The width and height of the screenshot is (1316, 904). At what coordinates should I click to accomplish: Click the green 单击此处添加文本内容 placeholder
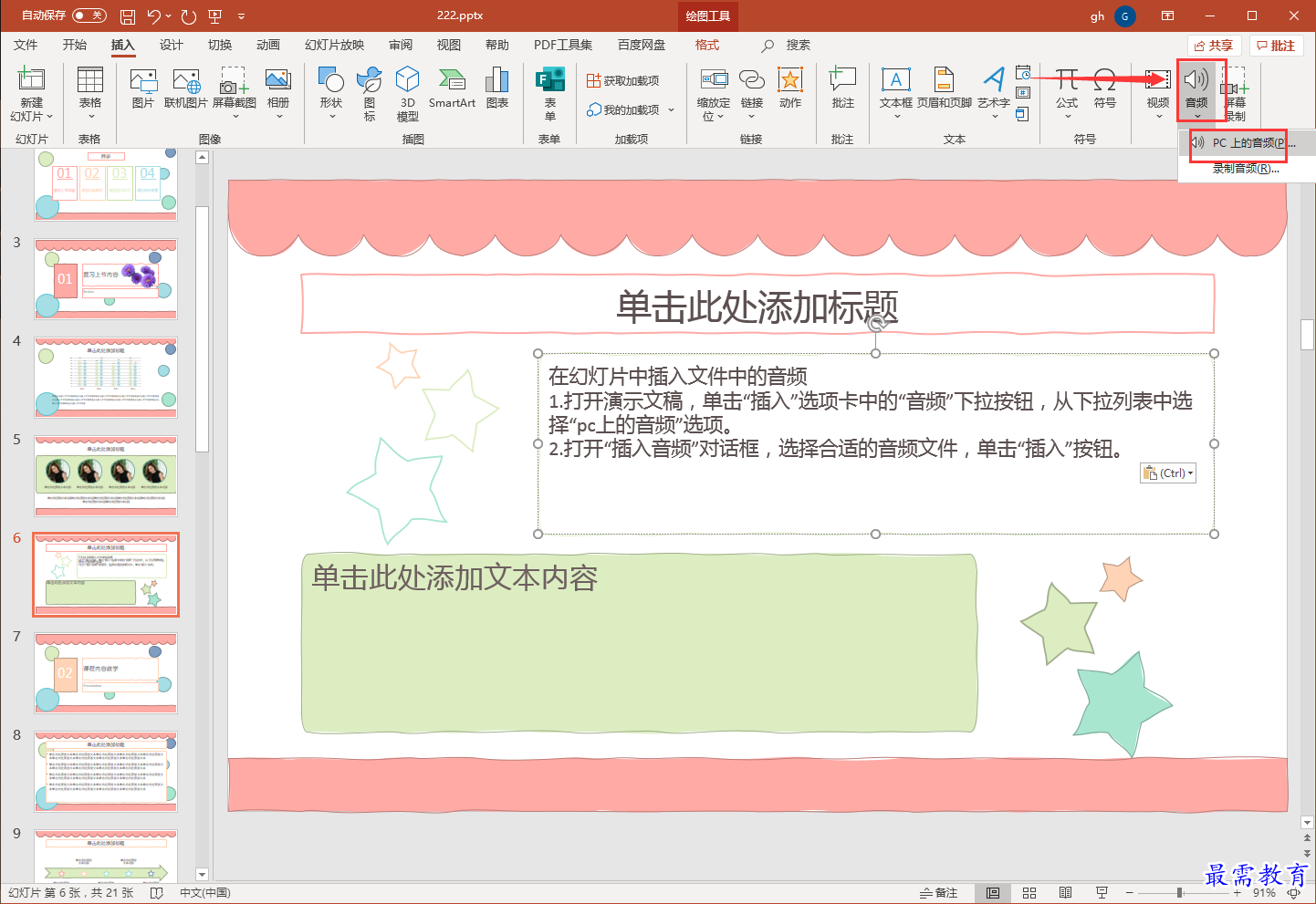(x=639, y=643)
